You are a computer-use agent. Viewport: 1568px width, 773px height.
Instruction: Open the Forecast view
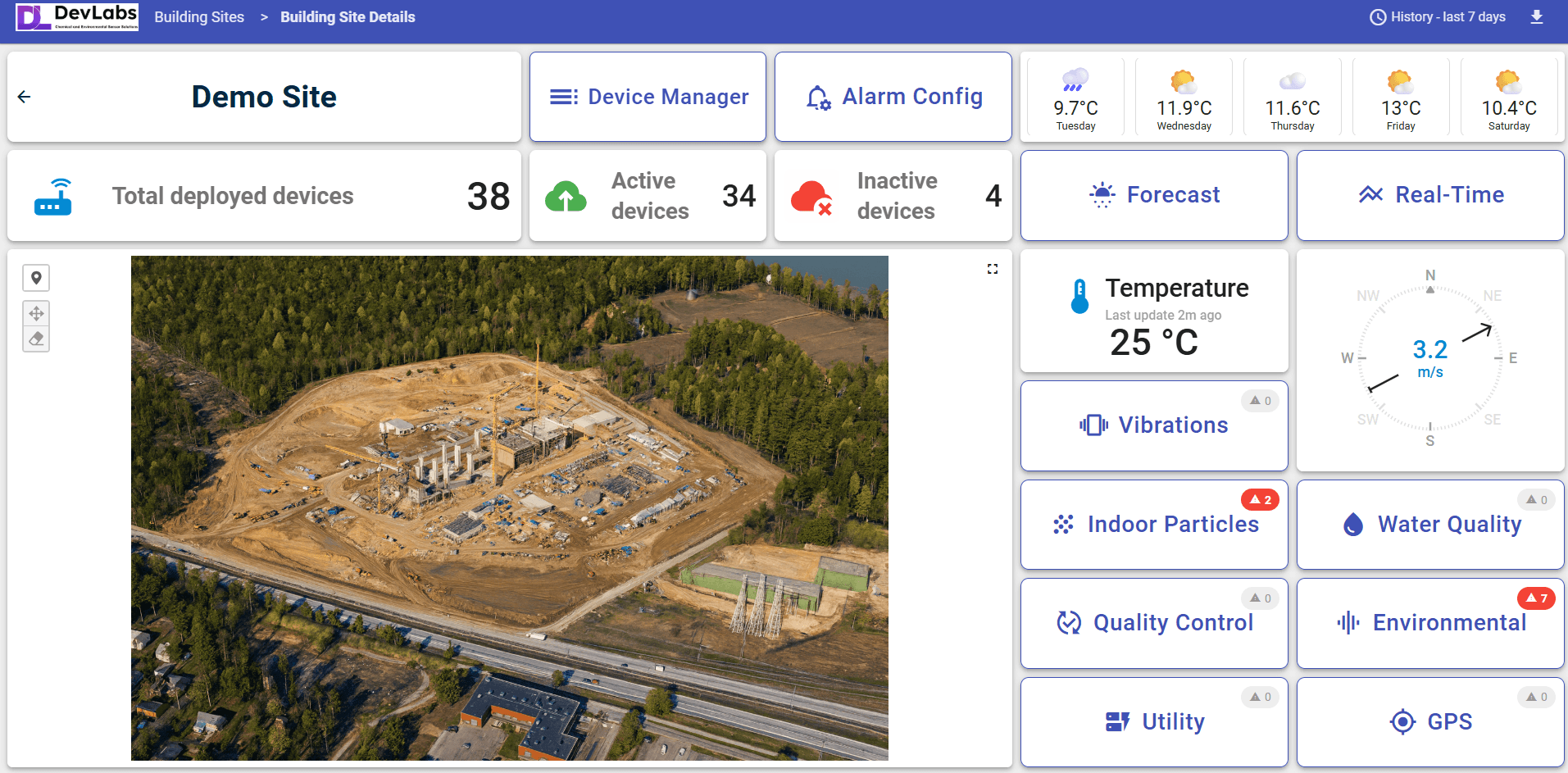tap(1154, 195)
